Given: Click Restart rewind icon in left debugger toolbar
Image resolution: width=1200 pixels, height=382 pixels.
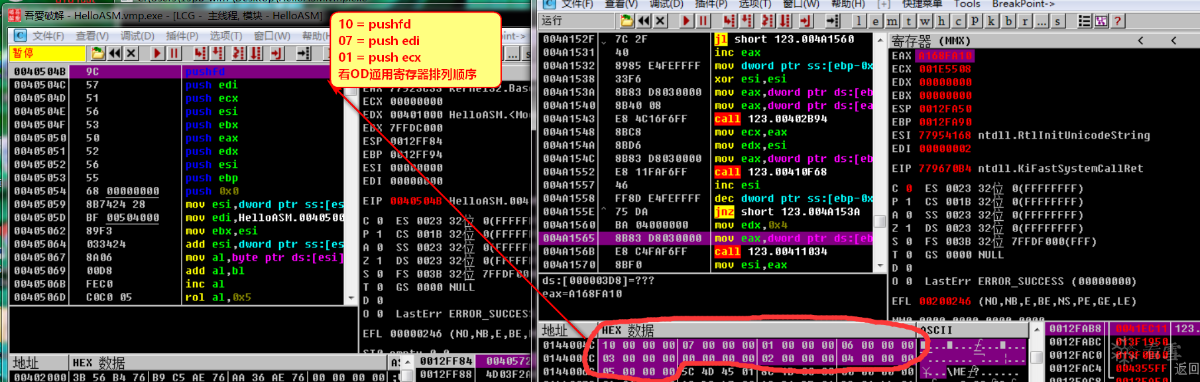Looking at the screenshot, I should [114, 53].
